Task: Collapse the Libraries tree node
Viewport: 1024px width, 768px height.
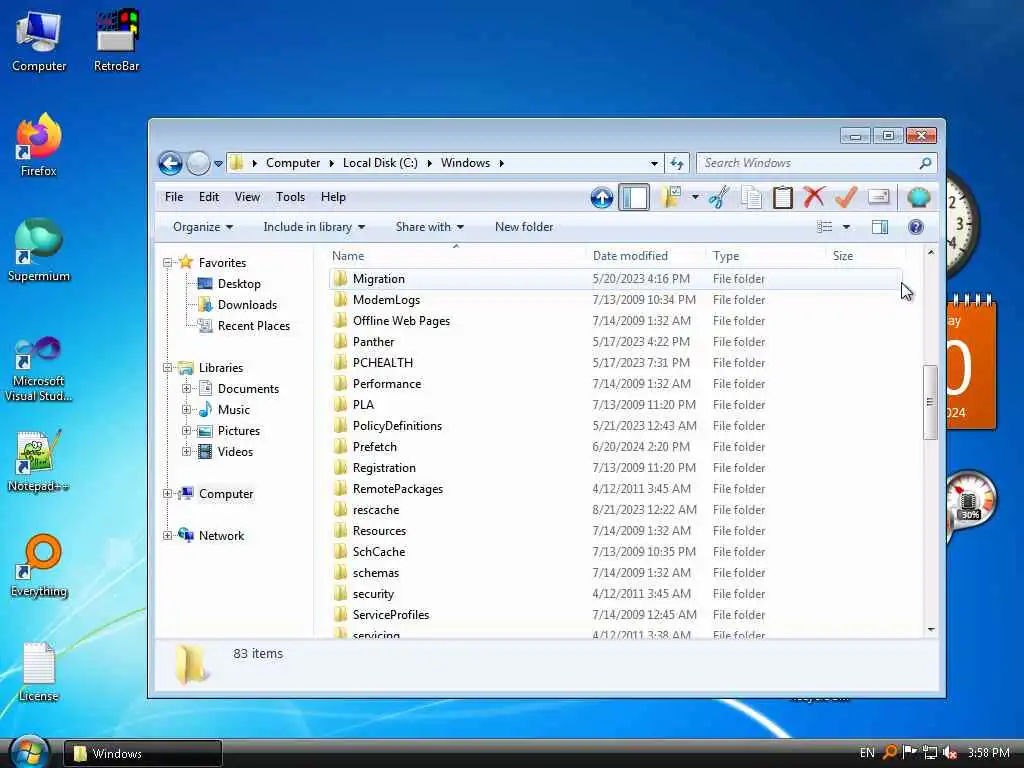Action: (168, 368)
